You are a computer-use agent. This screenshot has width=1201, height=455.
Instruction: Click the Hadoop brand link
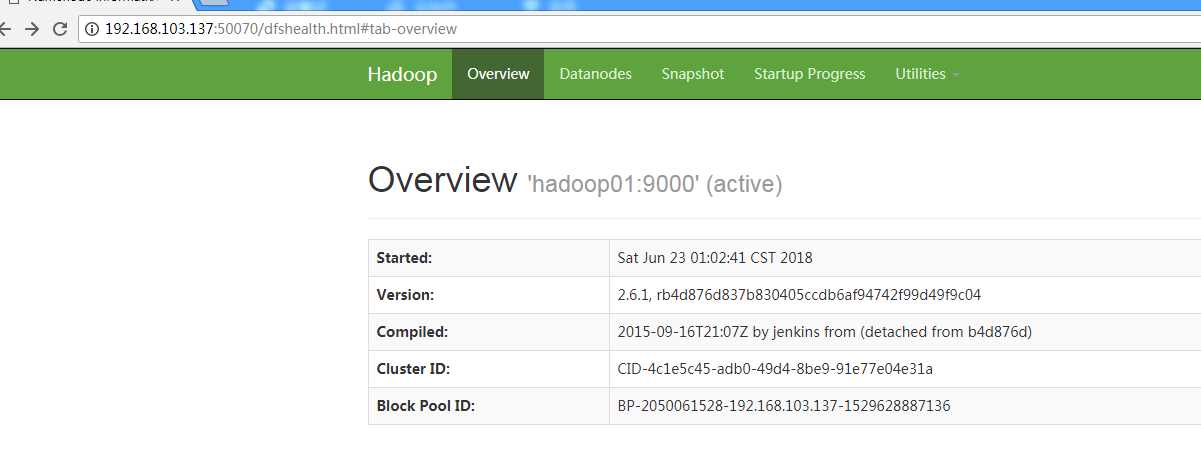pyautogui.click(x=402, y=74)
